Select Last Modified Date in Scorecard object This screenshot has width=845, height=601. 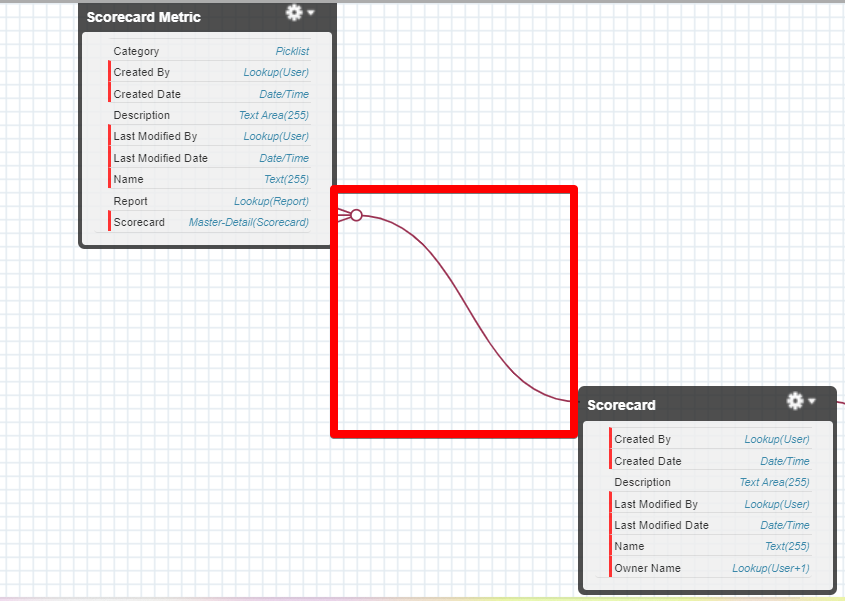(x=710, y=525)
